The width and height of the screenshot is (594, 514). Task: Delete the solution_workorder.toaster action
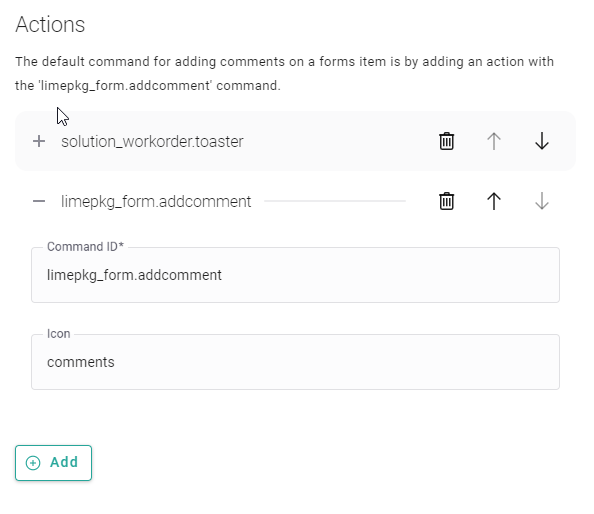coord(446,141)
